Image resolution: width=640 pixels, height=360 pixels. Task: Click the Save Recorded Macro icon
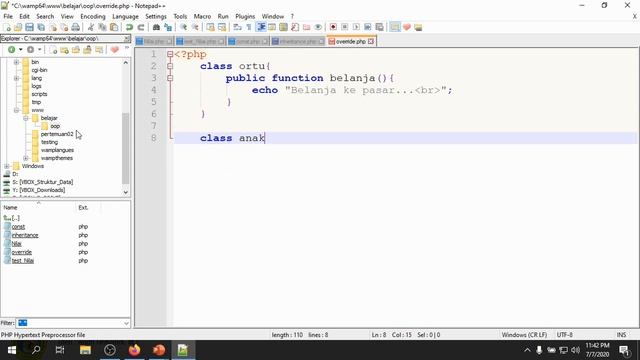[379, 27]
